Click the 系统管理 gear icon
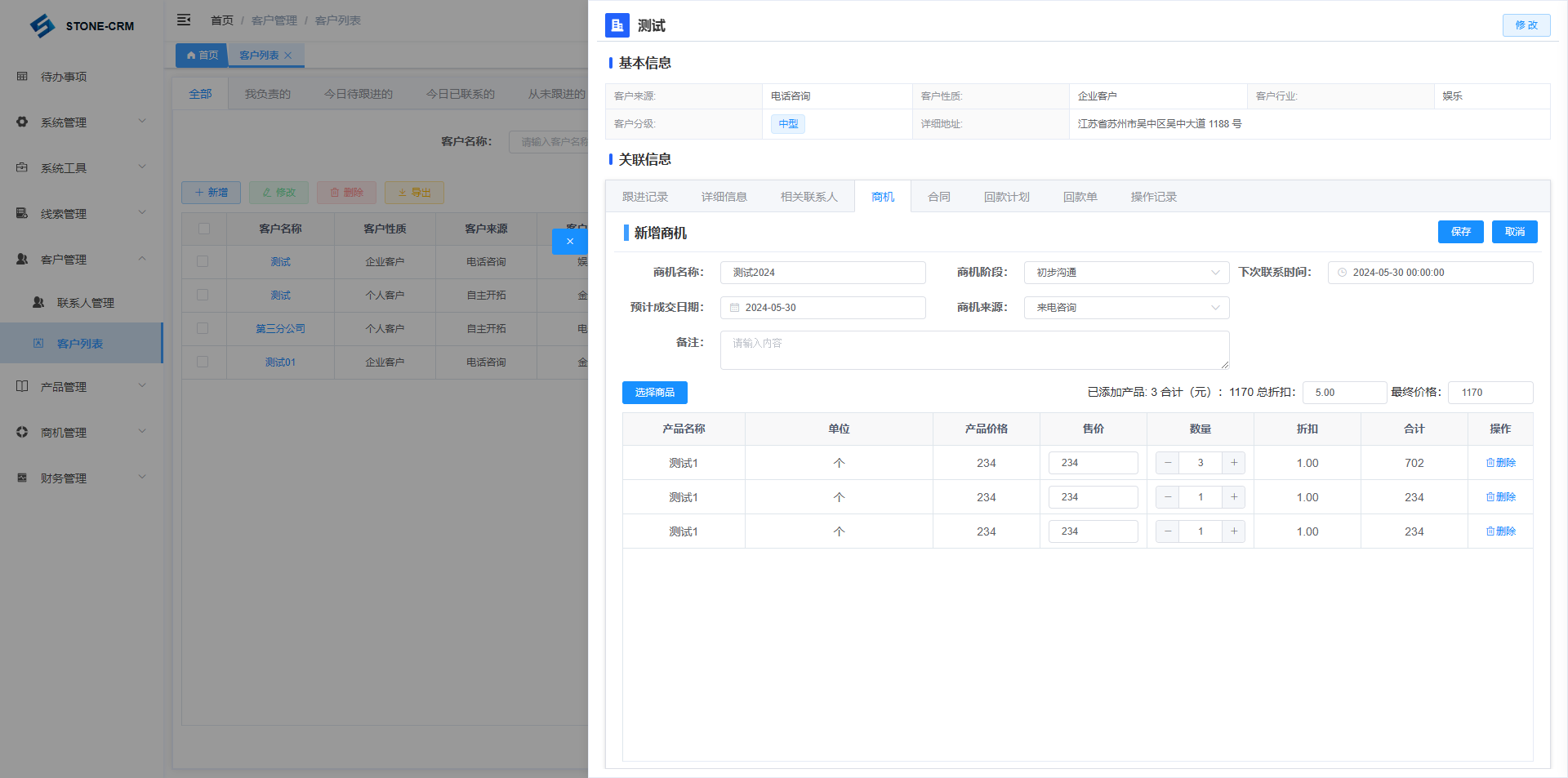This screenshot has width=1568, height=778. 22,122
